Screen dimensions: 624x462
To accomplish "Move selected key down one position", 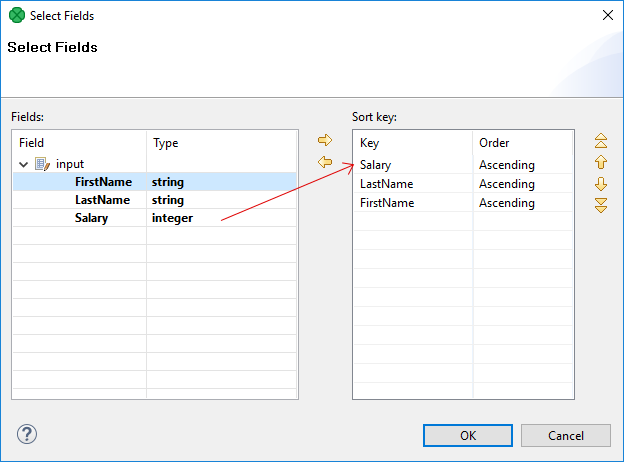I will (601, 184).
